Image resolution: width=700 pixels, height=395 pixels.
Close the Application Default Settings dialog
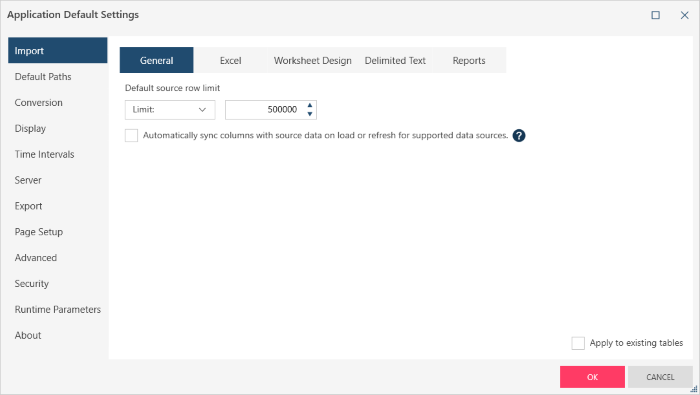point(684,15)
